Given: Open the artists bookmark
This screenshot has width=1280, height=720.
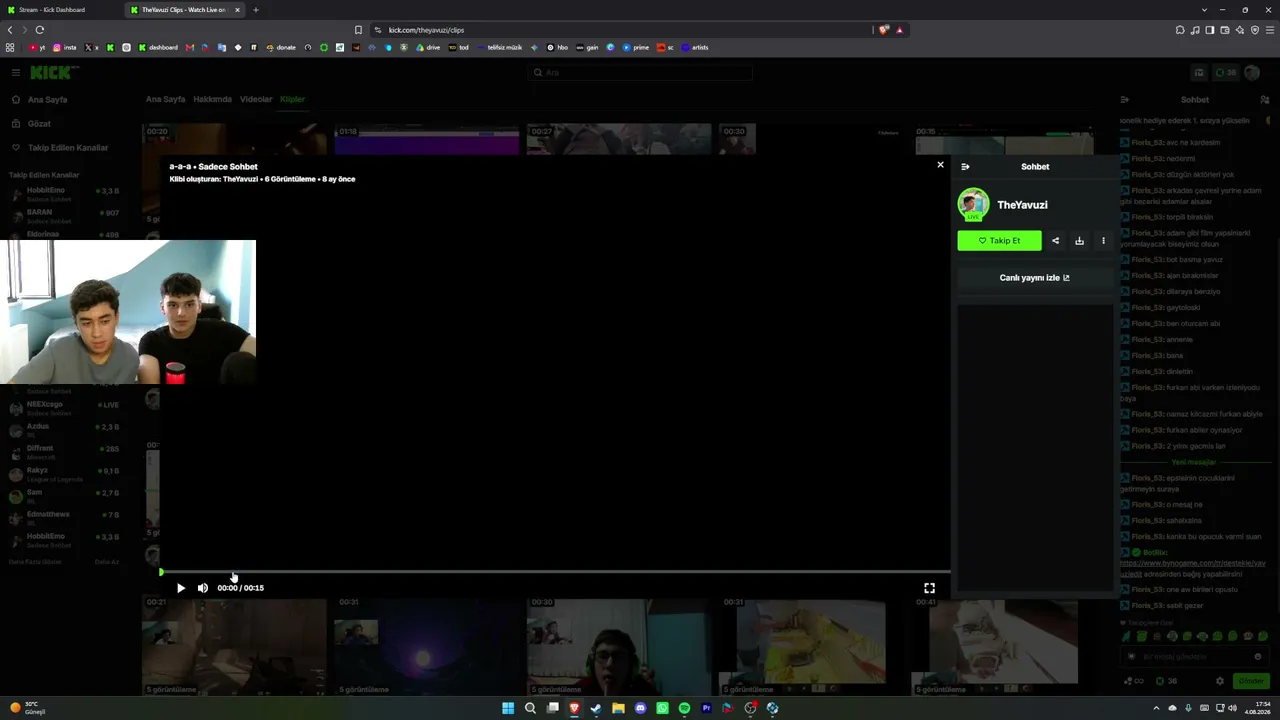Looking at the screenshot, I should [695, 47].
